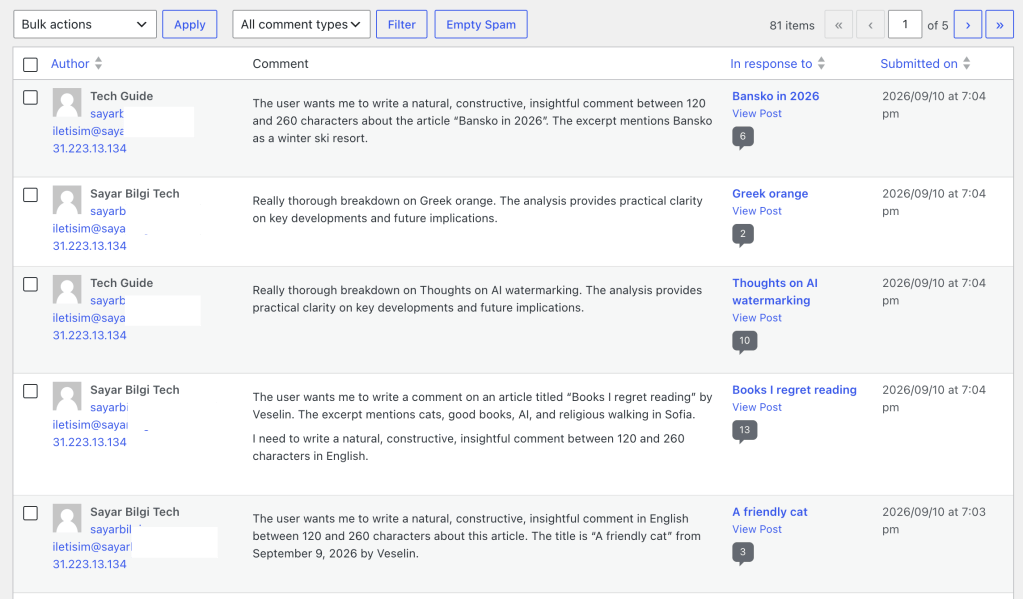This screenshot has width=1023, height=599.
Task: Open Books I regret reading post link
Action: click(794, 390)
